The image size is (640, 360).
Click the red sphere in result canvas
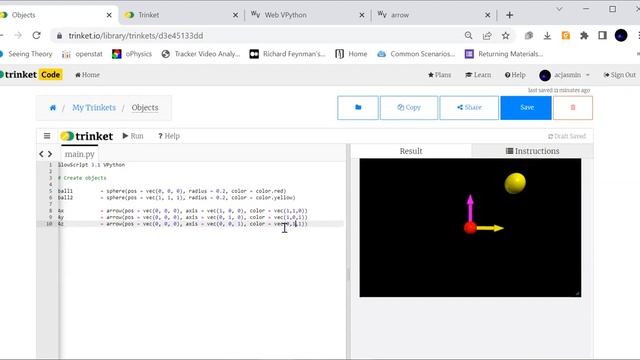tap(470, 228)
